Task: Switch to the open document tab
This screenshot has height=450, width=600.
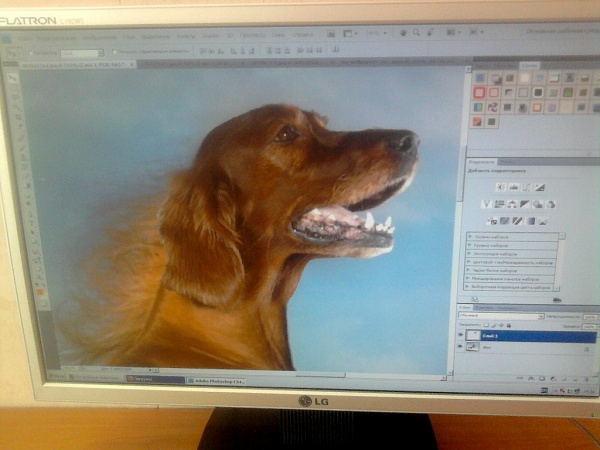Action: click(x=70, y=64)
